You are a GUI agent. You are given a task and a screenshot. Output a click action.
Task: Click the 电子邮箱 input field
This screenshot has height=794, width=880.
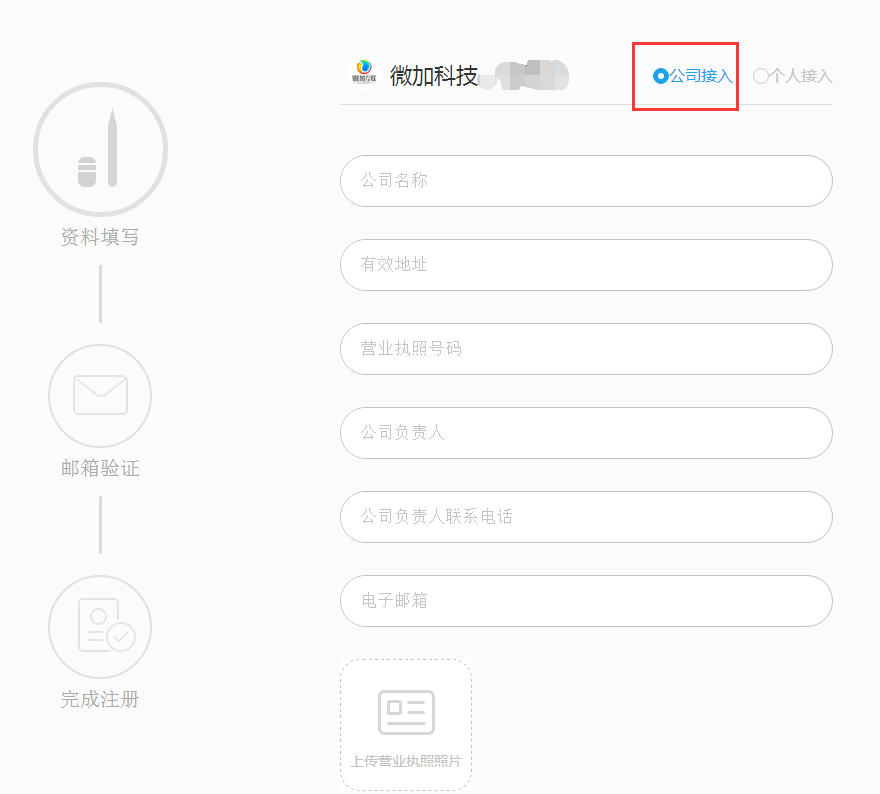coord(586,601)
